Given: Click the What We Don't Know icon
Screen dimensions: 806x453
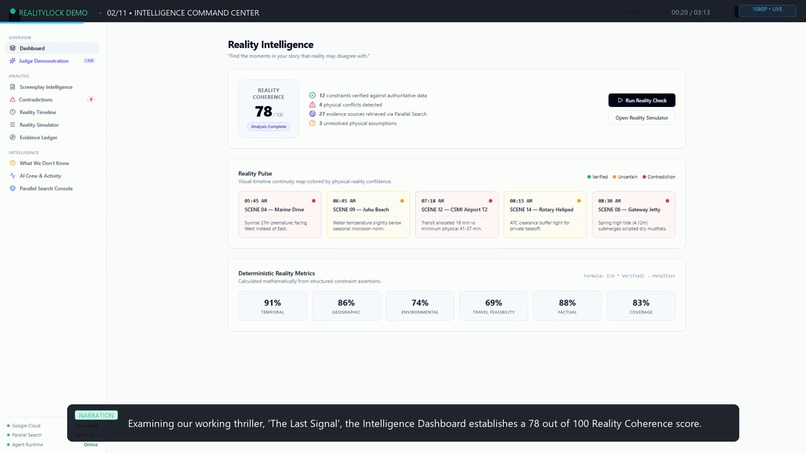Looking at the screenshot, I should click(x=12, y=163).
